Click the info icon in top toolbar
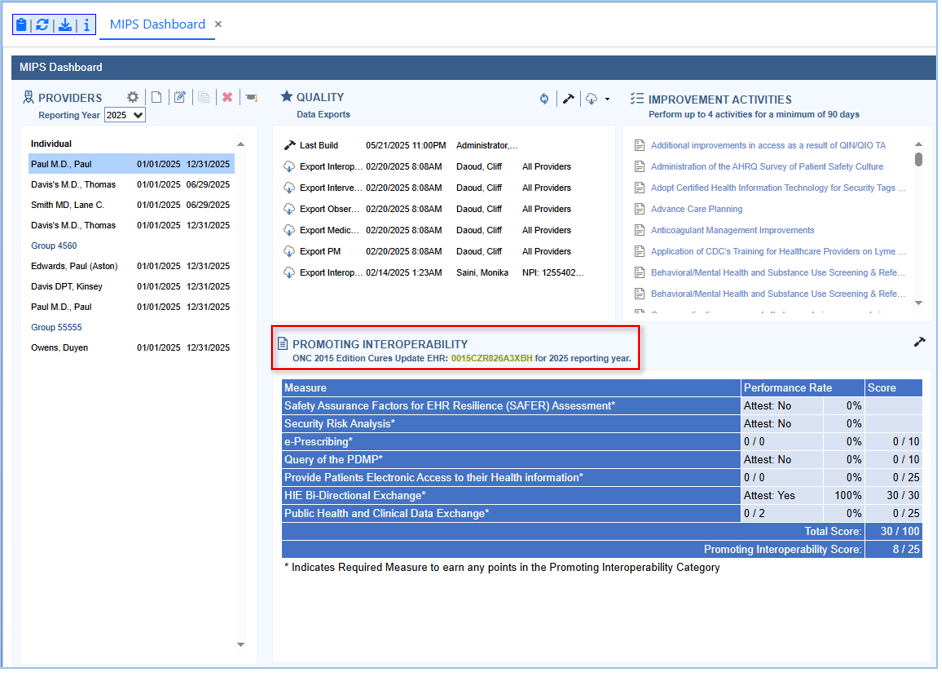This screenshot has width=942, height=673. [x=86, y=25]
